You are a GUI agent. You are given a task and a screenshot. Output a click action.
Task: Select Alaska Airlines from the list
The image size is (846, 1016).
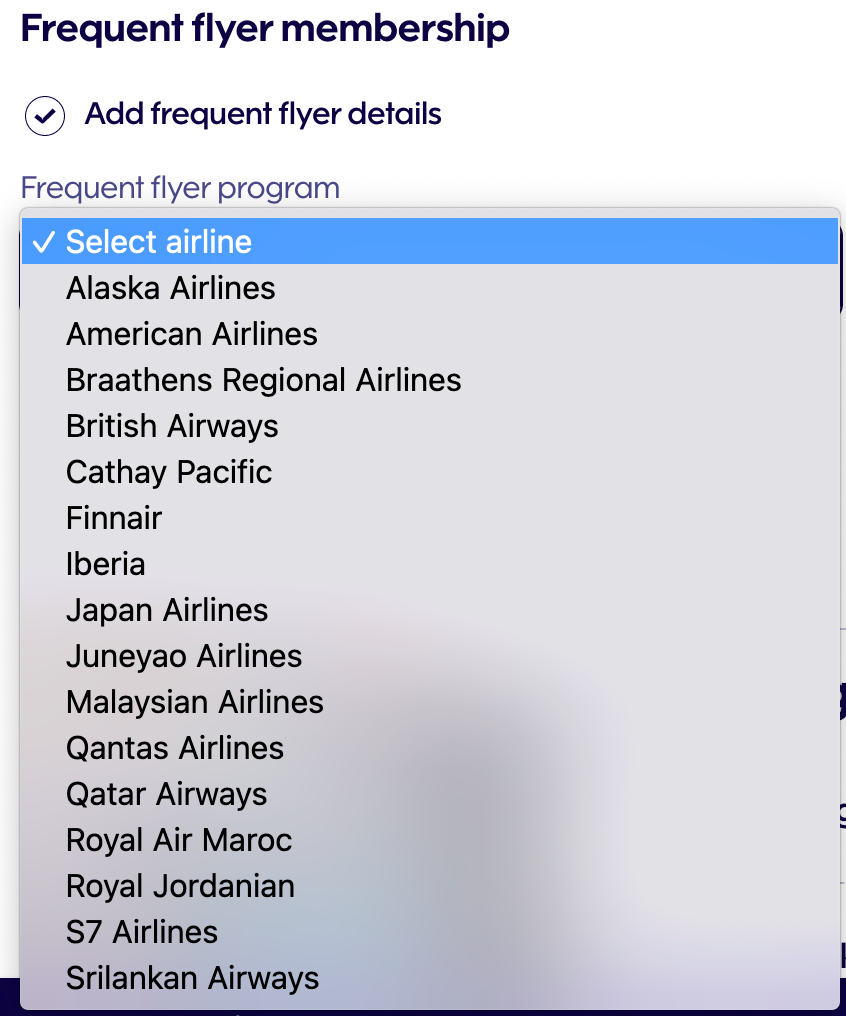(430, 288)
